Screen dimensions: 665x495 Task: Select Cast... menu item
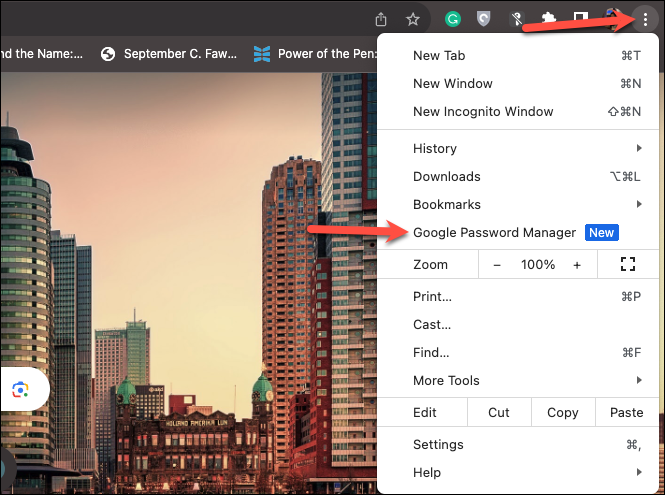[x=518, y=324]
